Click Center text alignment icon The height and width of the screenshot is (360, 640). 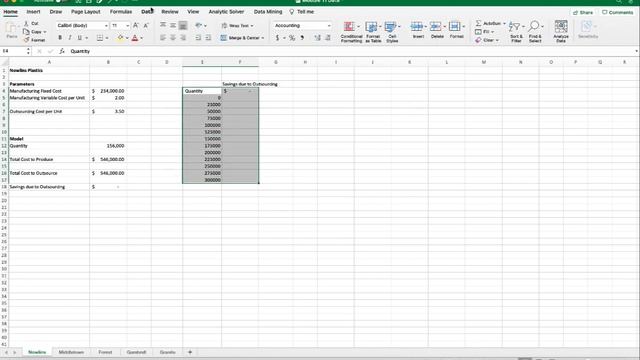[173, 38]
